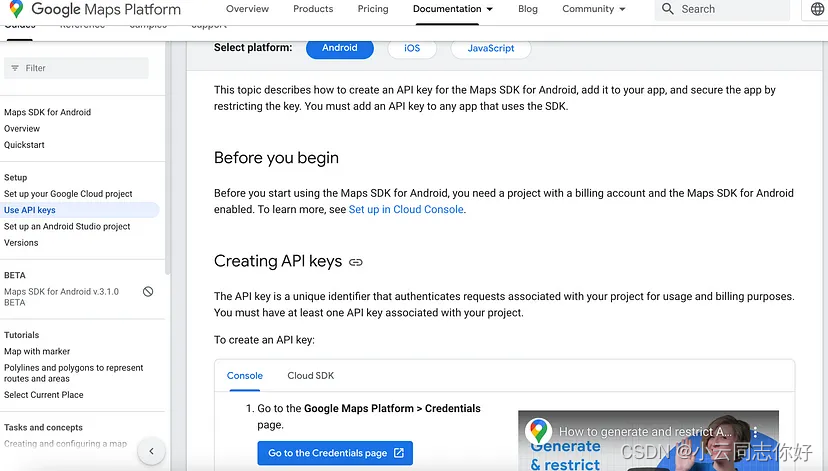Select the iOS platform button
Image resolution: width=828 pixels, height=471 pixels.
(x=412, y=48)
